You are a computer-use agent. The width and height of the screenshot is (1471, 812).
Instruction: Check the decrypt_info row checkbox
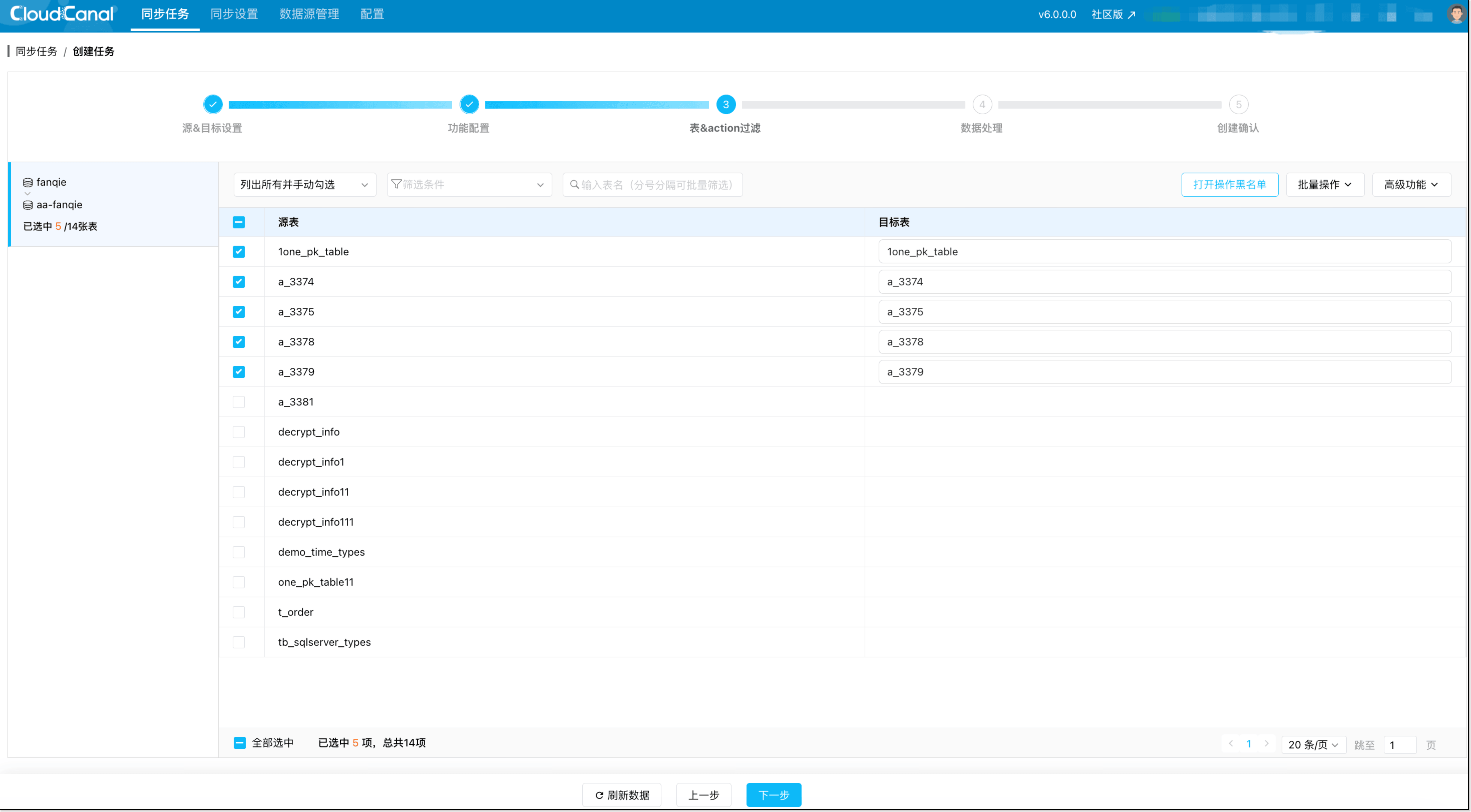[239, 432]
